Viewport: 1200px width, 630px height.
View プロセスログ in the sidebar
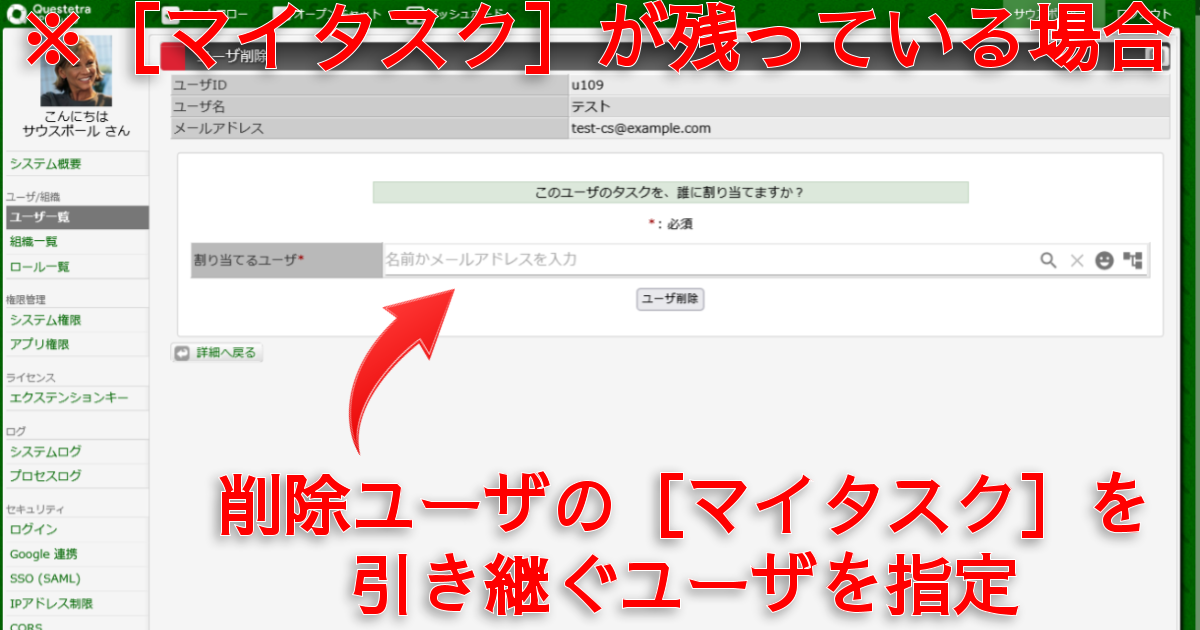click(46, 476)
